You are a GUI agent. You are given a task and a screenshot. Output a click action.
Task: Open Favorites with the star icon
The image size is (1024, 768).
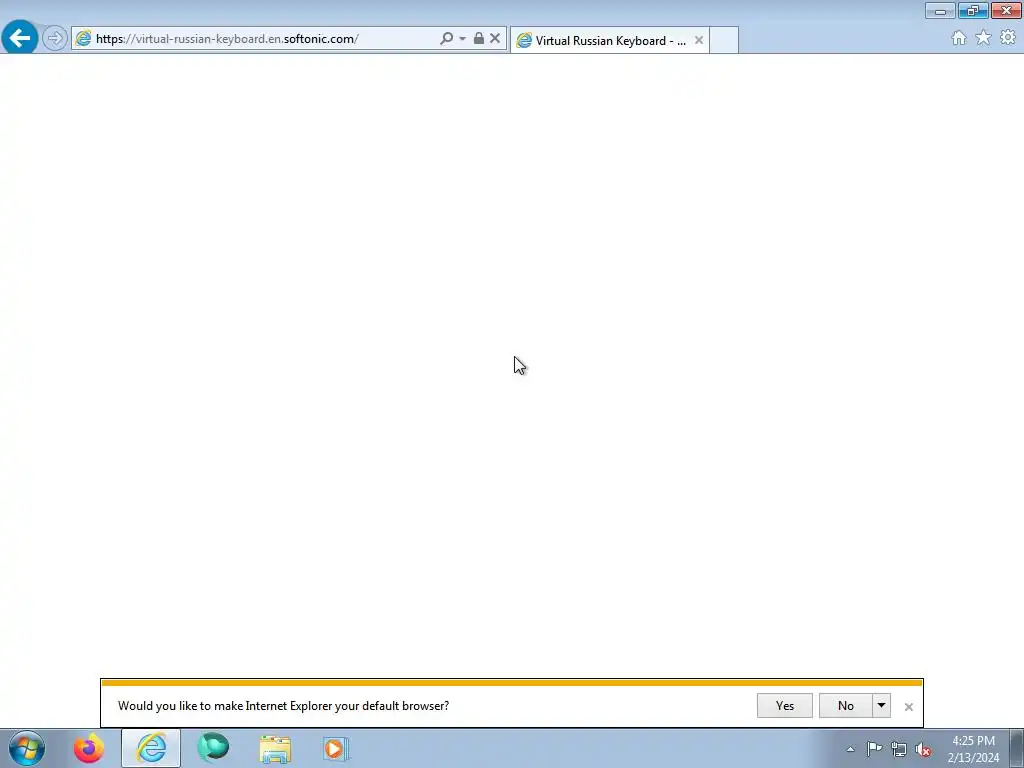(983, 38)
